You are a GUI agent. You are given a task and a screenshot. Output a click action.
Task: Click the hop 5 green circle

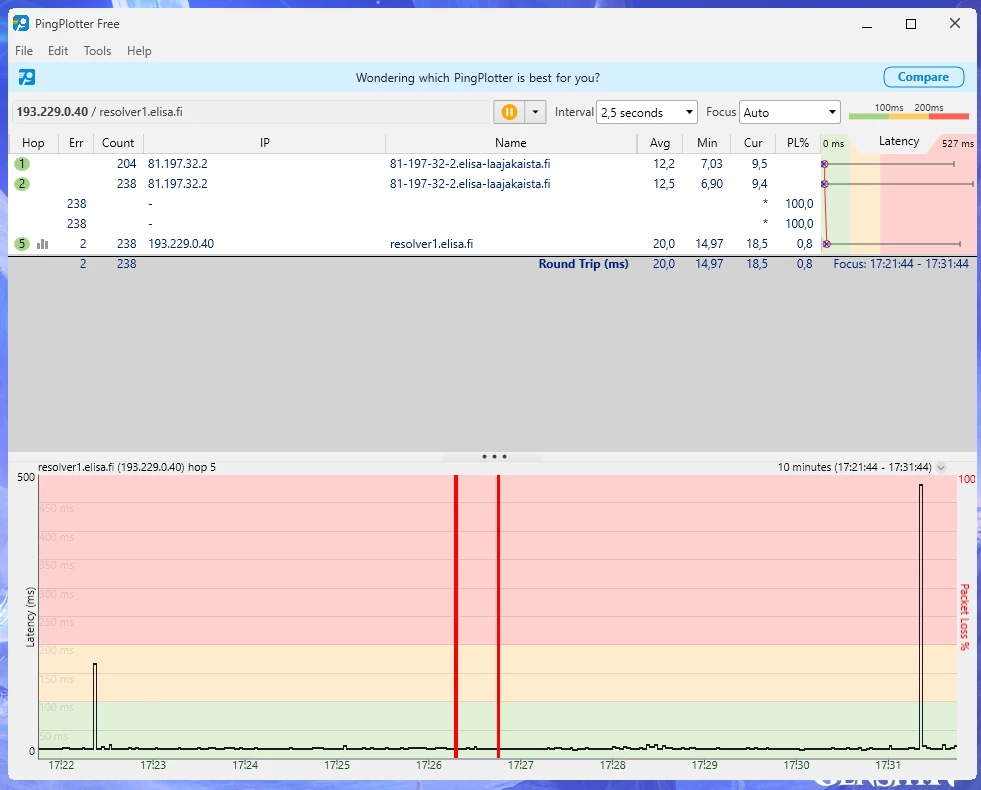(22, 244)
